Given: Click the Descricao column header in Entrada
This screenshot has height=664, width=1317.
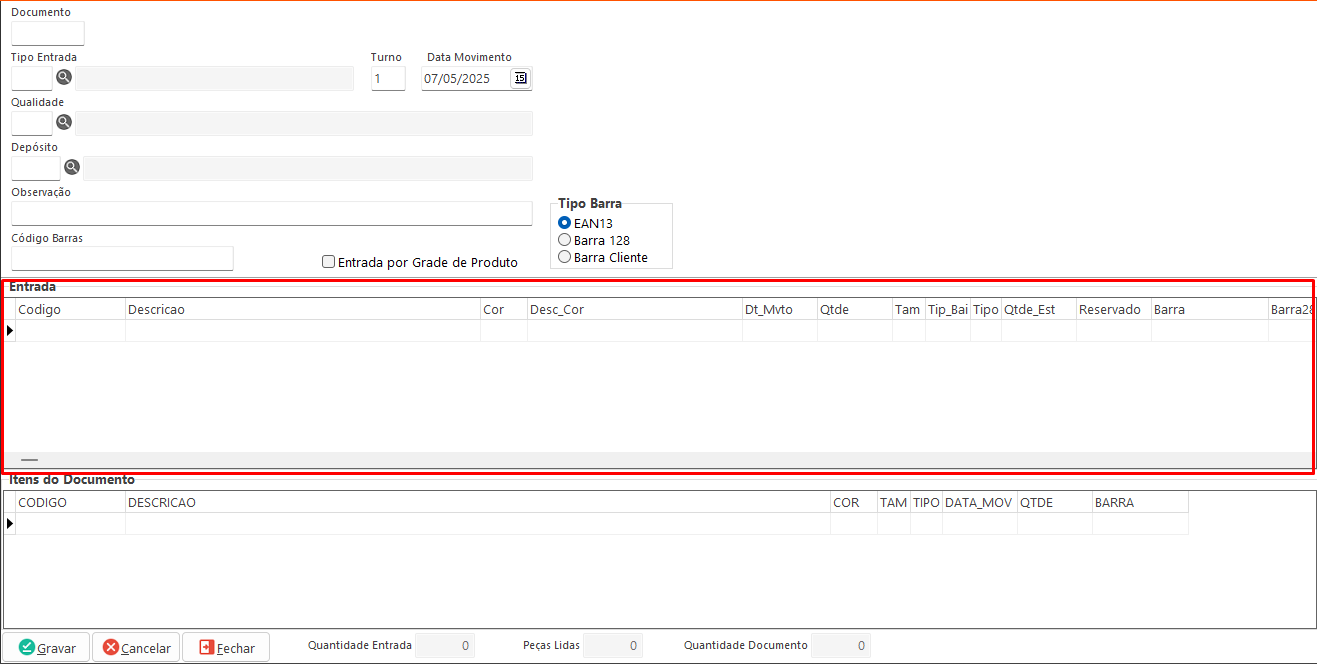Looking at the screenshot, I should [302, 310].
